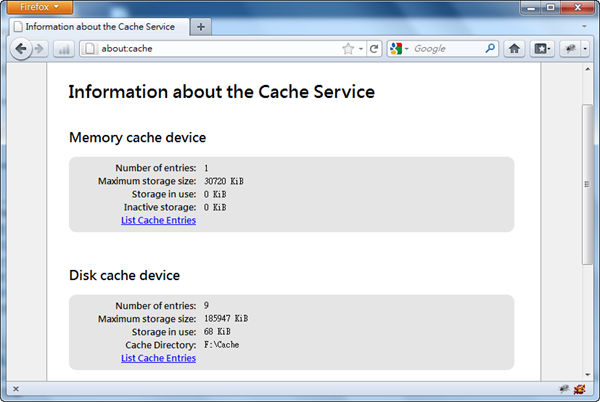Close the add-on bar with X

(14, 388)
